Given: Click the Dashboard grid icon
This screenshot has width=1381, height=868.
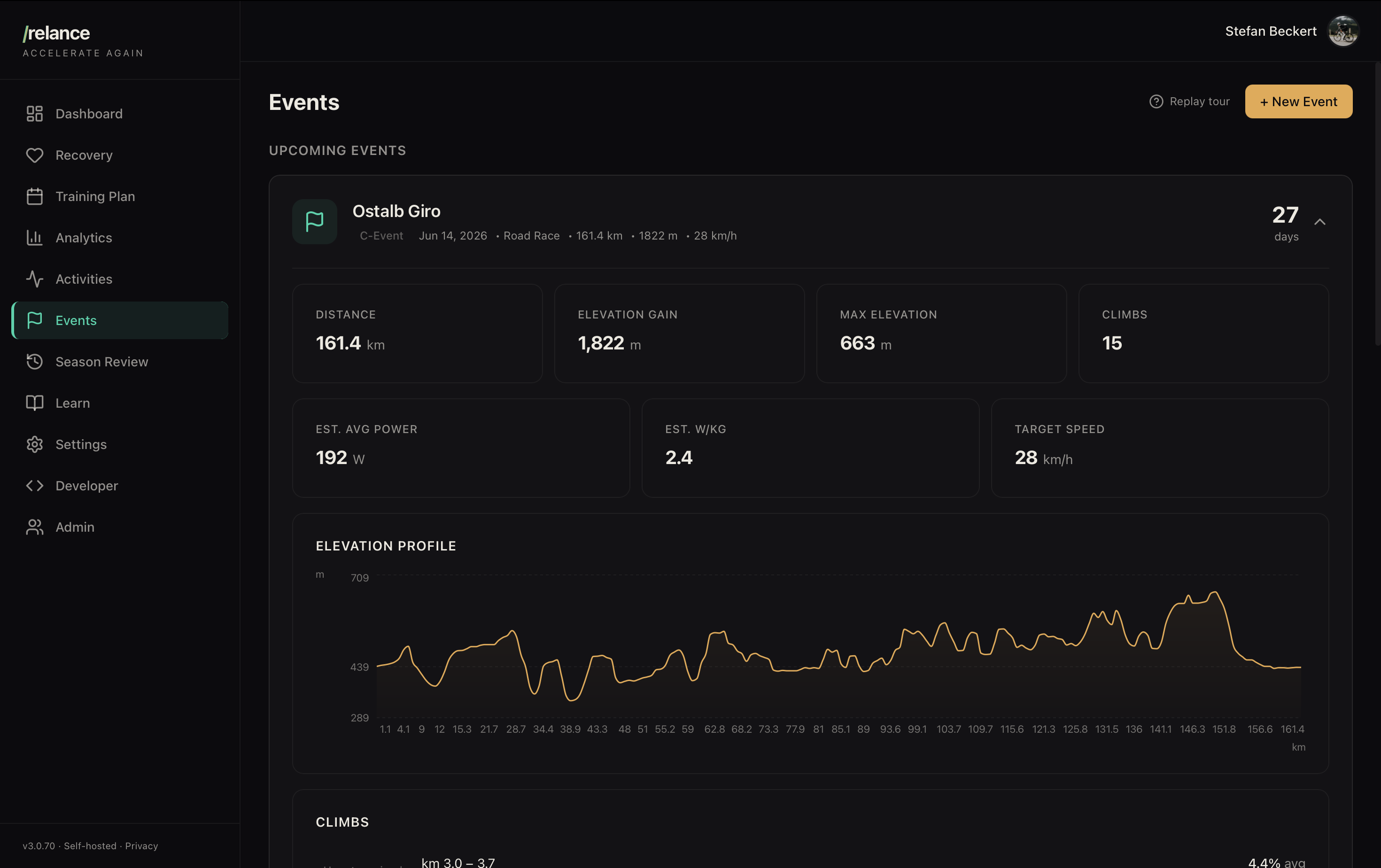Looking at the screenshot, I should 34,114.
